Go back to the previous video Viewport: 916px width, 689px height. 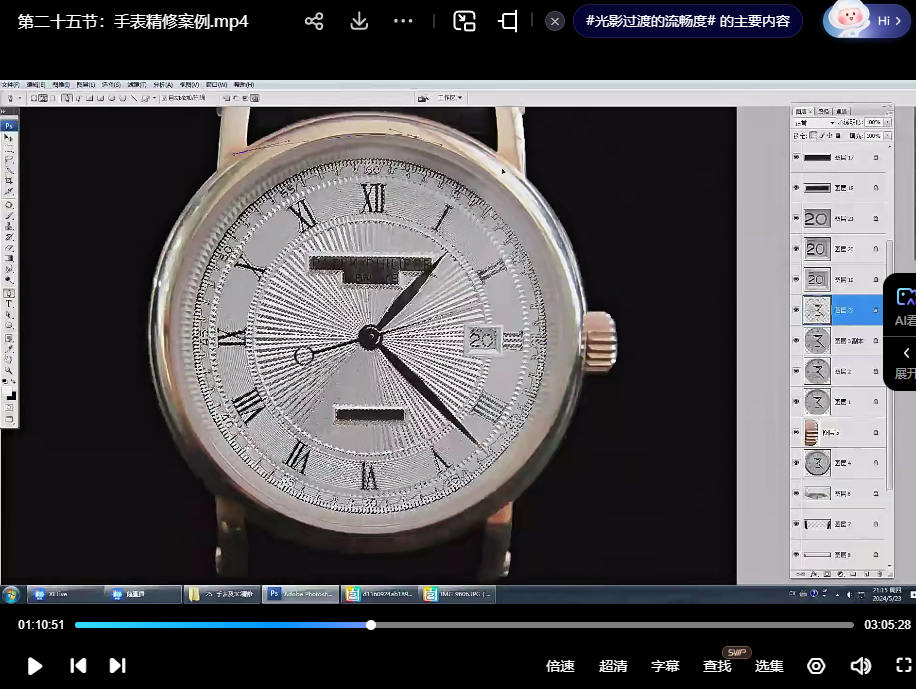[78, 666]
